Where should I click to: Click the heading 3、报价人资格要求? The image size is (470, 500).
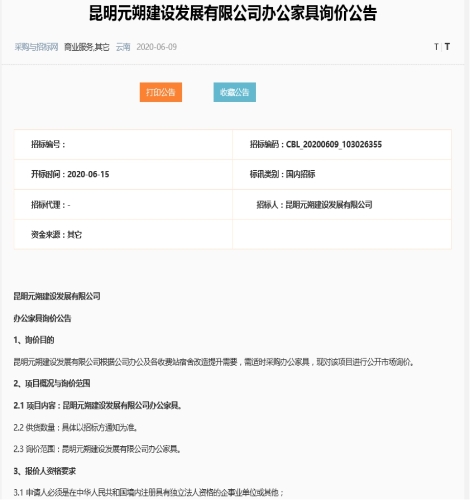(x=45, y=471)
